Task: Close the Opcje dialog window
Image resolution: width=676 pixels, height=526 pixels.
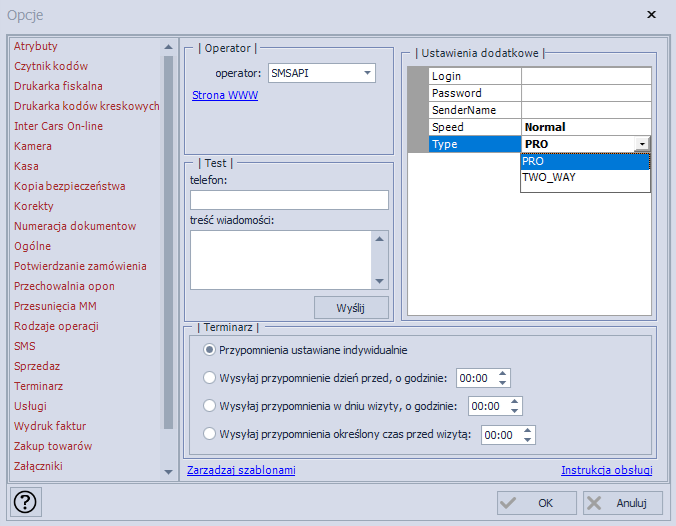Action: click(x=651, y=15)
